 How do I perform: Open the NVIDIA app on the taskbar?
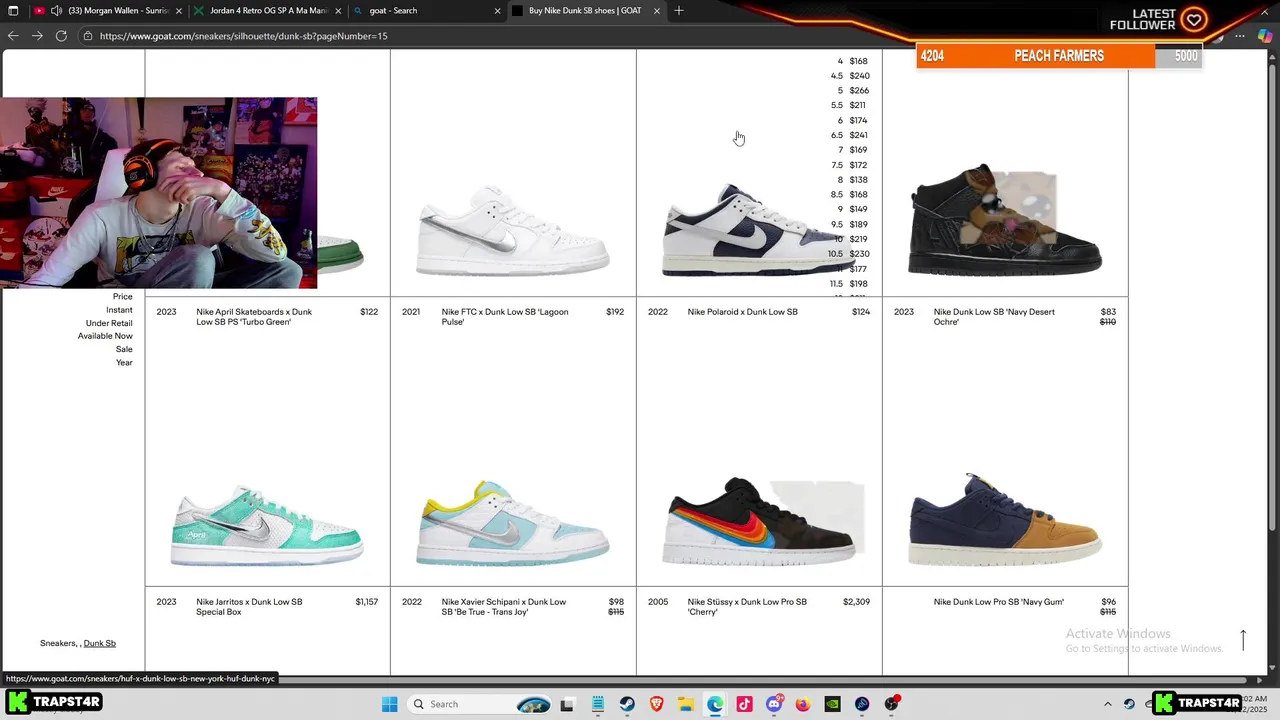point(832,704)
